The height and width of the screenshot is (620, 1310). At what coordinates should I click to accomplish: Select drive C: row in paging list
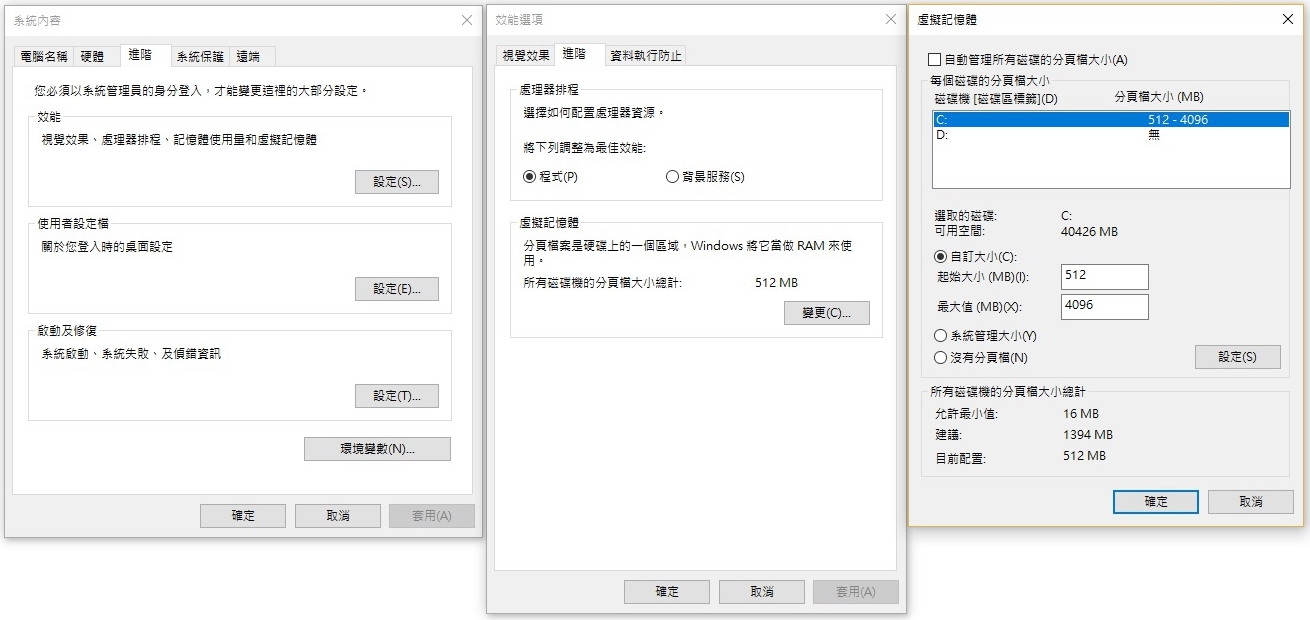click(1111, 119)
